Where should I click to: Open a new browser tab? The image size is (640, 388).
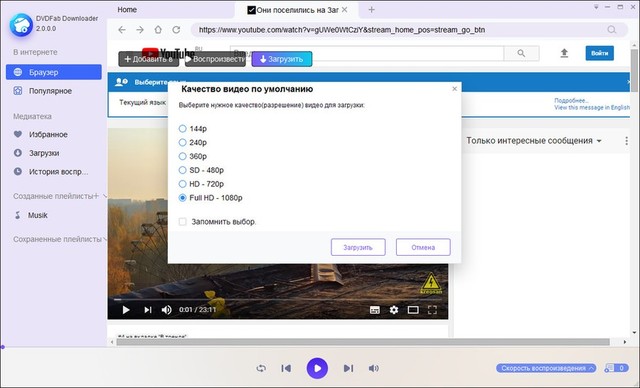coord(371,9)
